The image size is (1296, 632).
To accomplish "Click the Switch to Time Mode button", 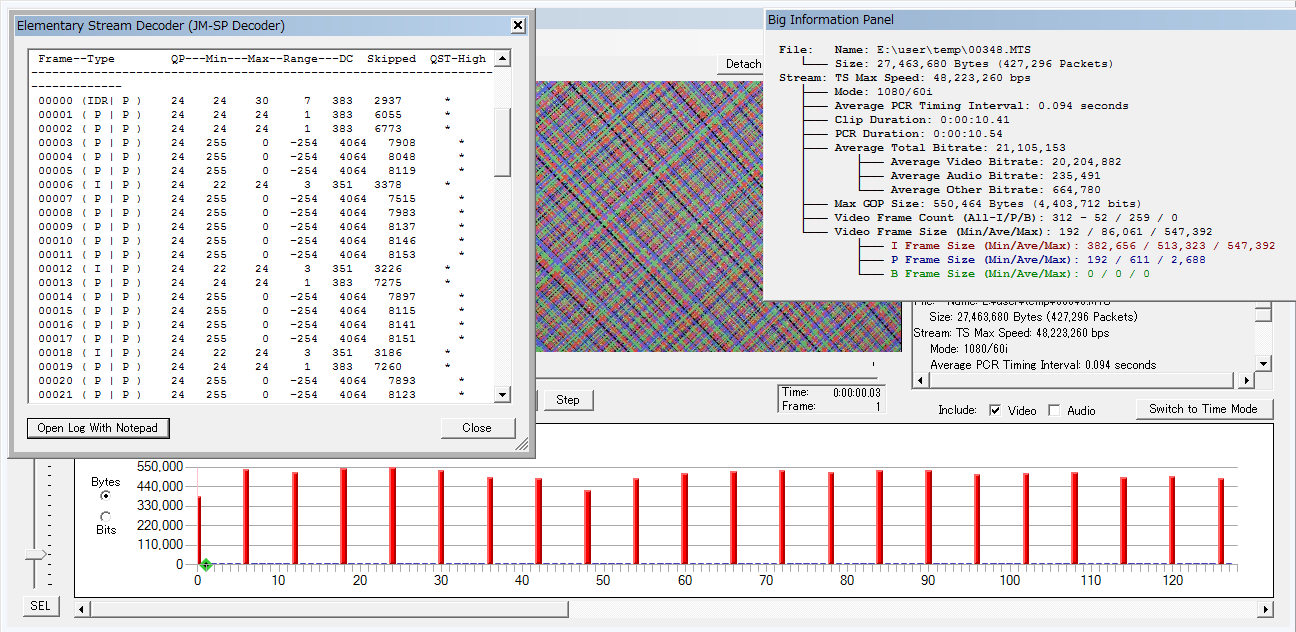I will [x=1203, y=409].
